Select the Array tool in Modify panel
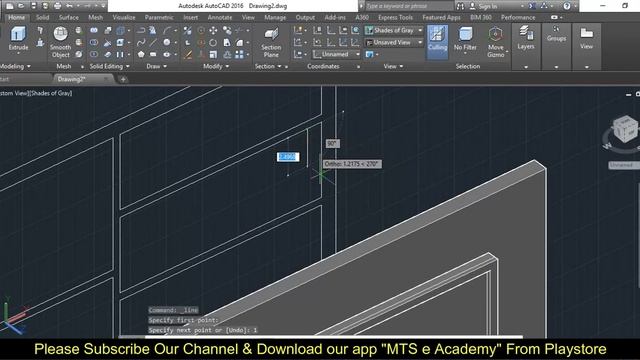Viewport: 640px width, 360px height. click(240, 54)
